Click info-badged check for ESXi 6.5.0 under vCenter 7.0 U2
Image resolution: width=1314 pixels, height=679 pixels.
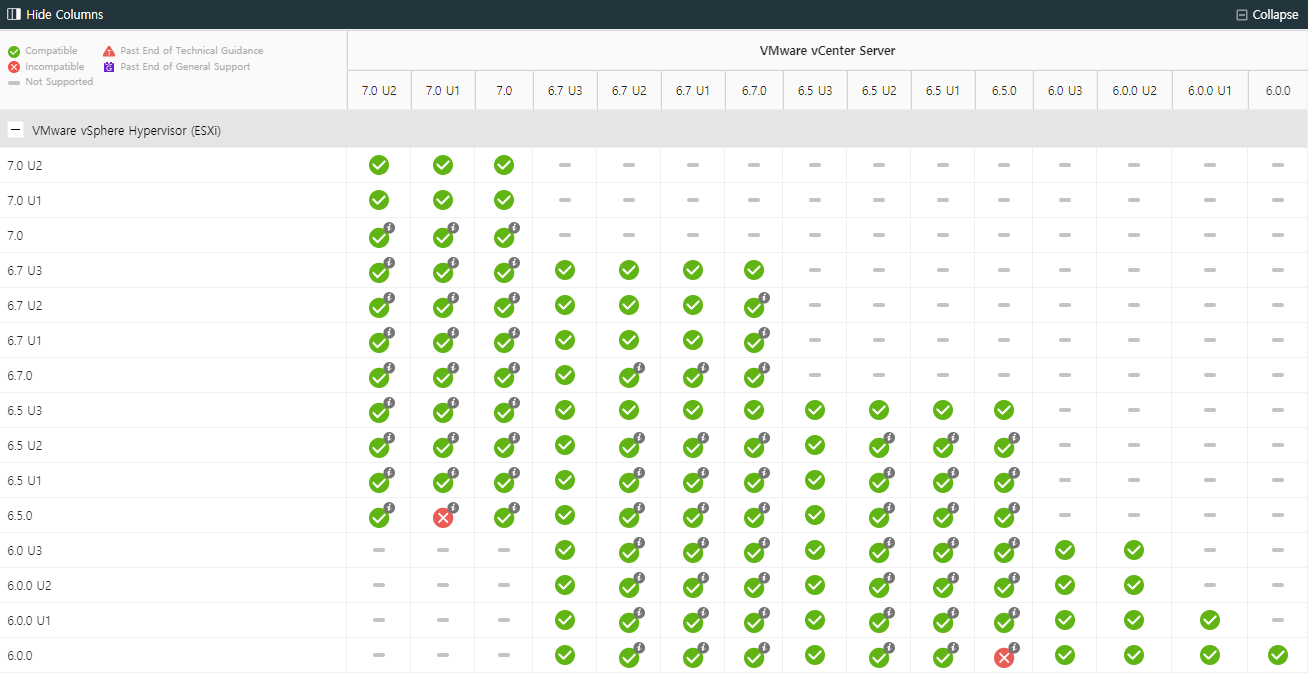380,516
